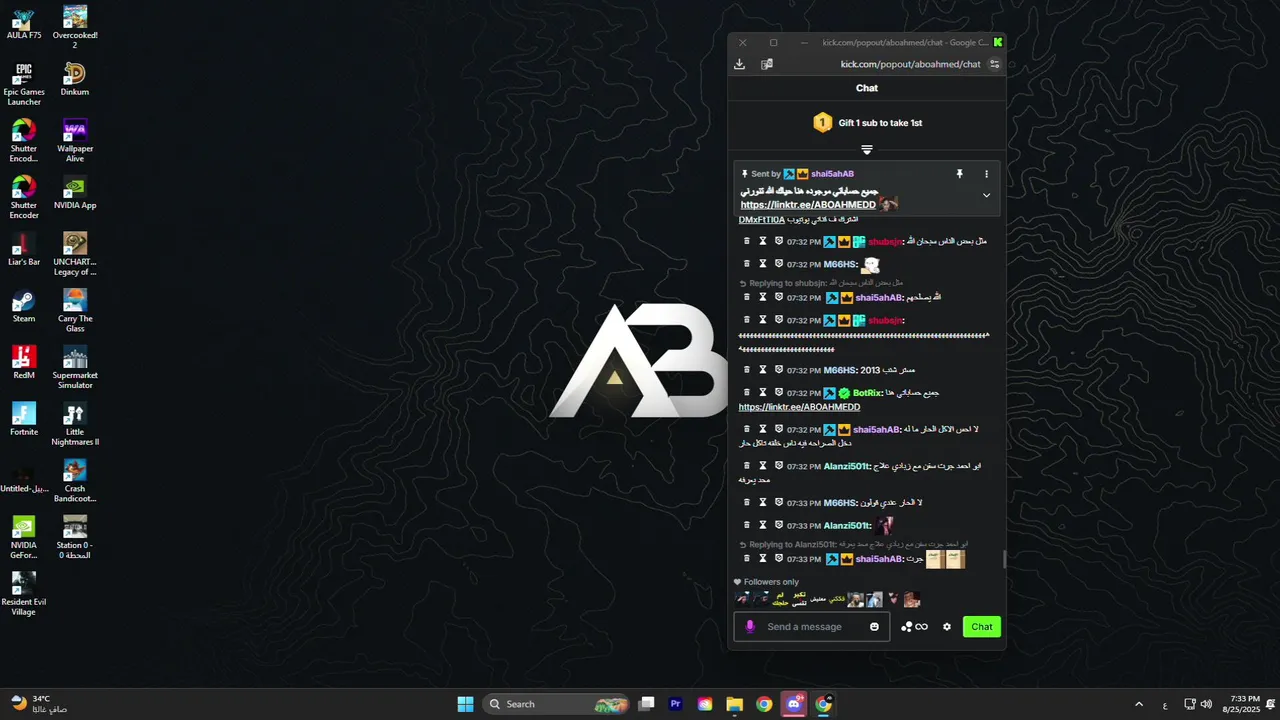The width and height of the screenshot is (1280, 720).
Task: Timeout Alanzi501t on 07:33 PM message
Action: [762, 525]
